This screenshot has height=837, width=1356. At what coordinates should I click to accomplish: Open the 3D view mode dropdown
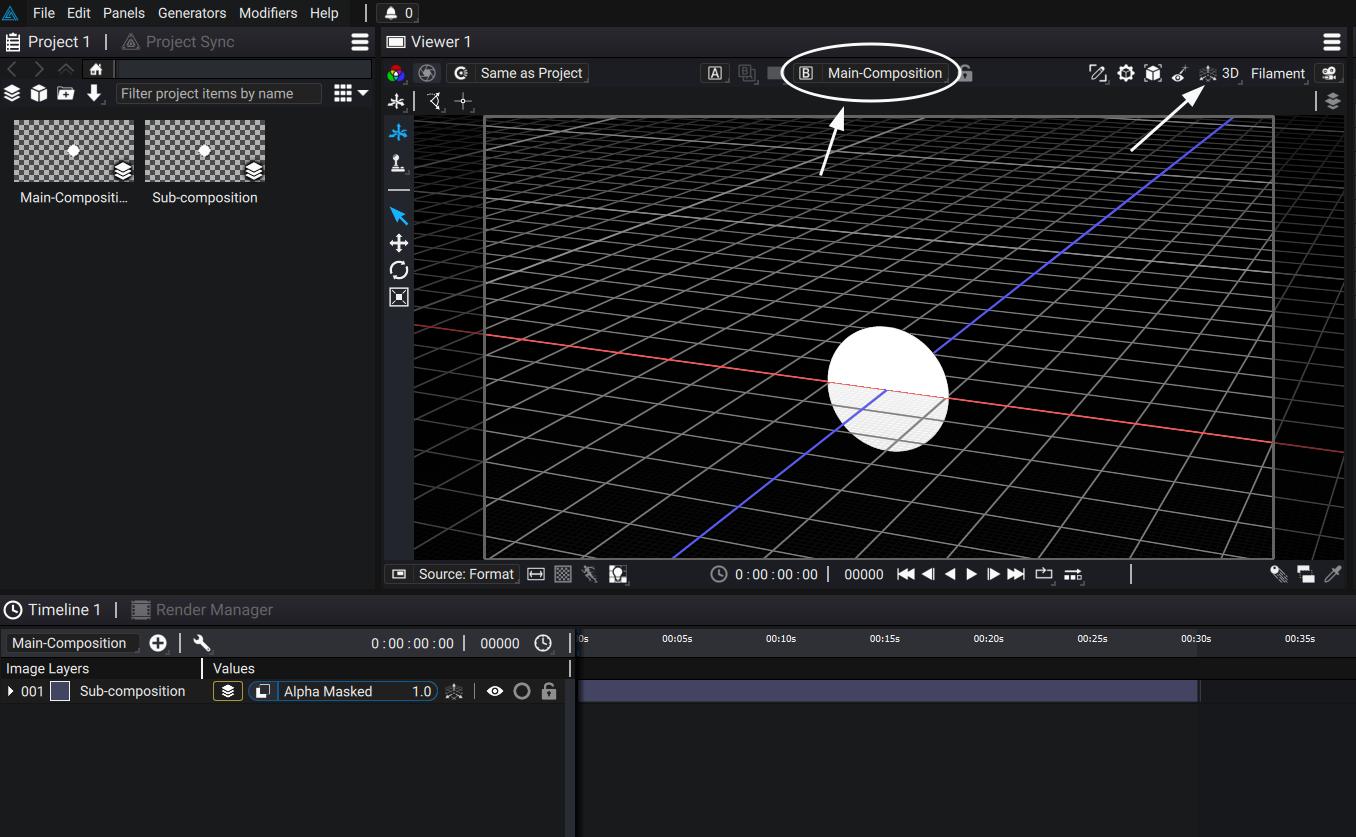click(x=1220, y=73)
